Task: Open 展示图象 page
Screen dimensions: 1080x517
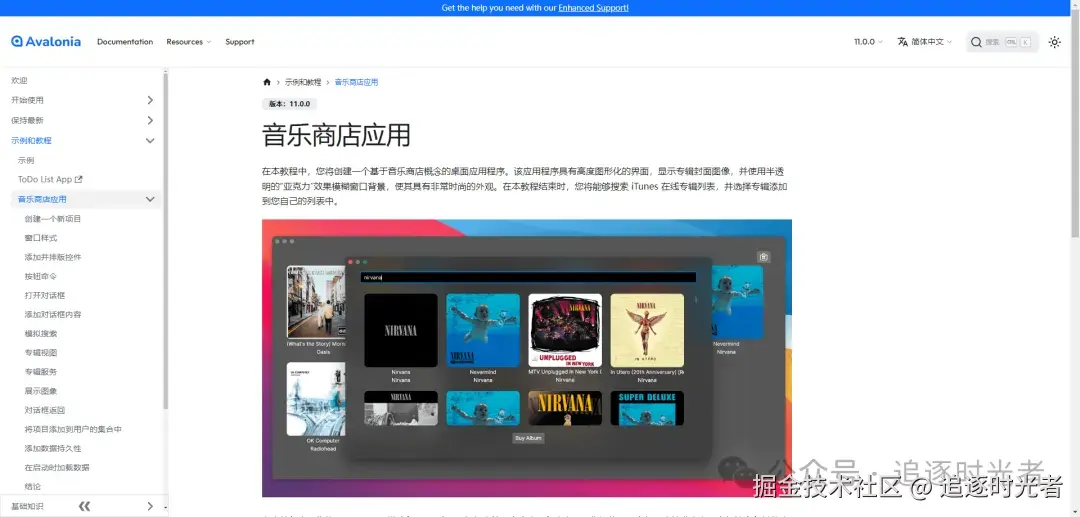Action: (x=41, y=391)
